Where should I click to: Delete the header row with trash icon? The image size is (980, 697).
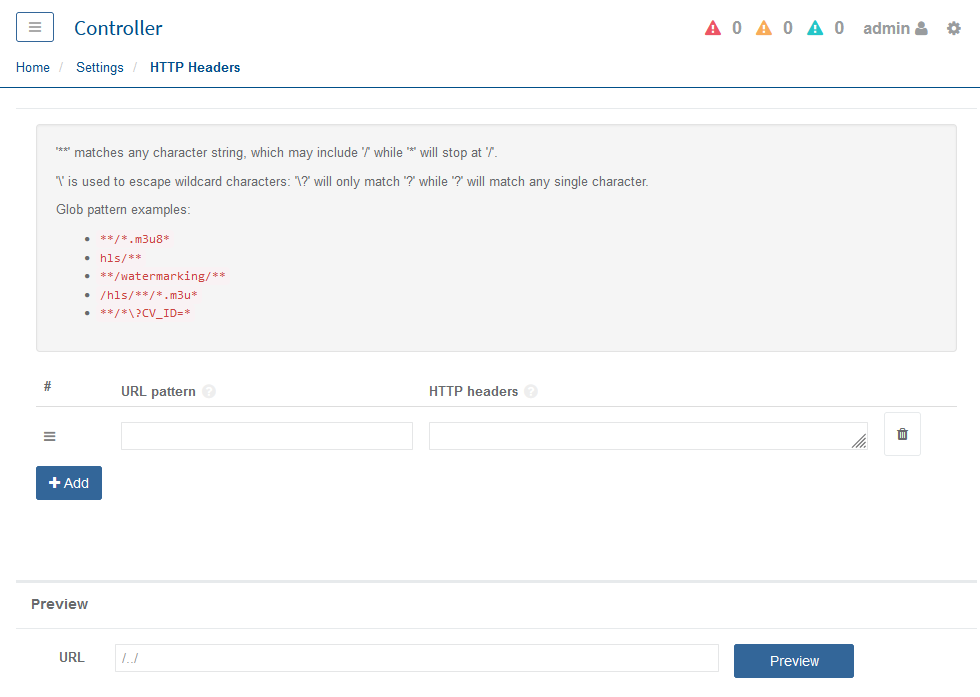(x=902, y=434)
